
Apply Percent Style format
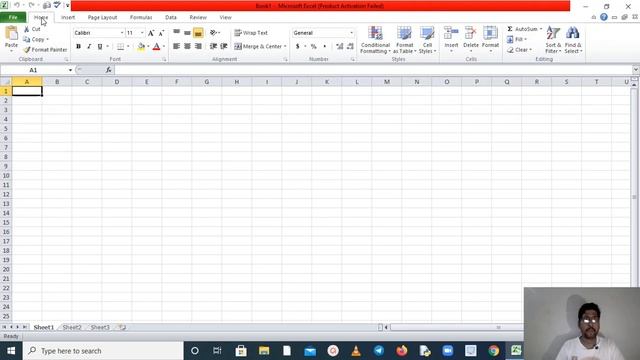tap(313, 47)
